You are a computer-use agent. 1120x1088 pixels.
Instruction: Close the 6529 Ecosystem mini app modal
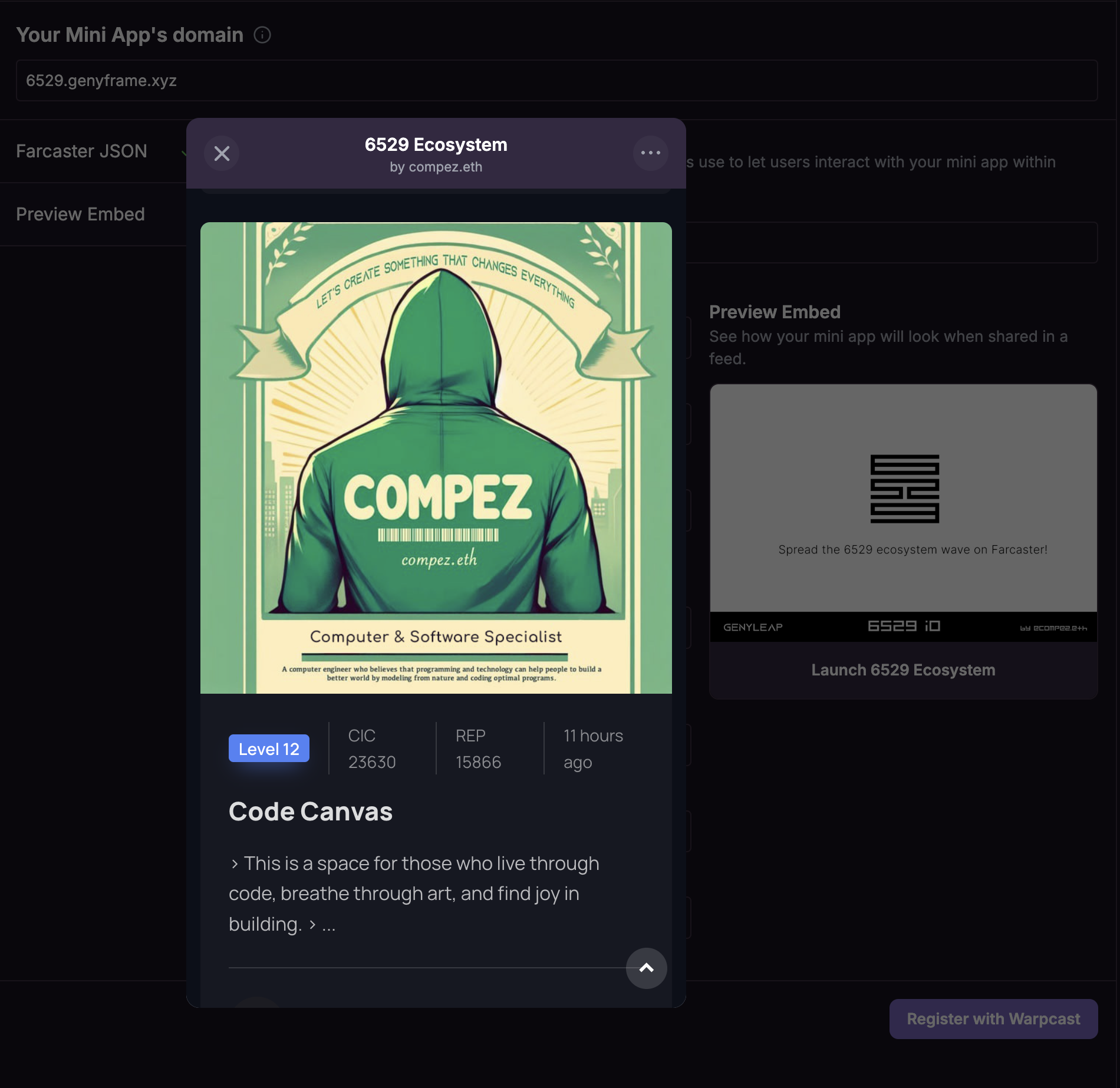click(x=222, y=153)
